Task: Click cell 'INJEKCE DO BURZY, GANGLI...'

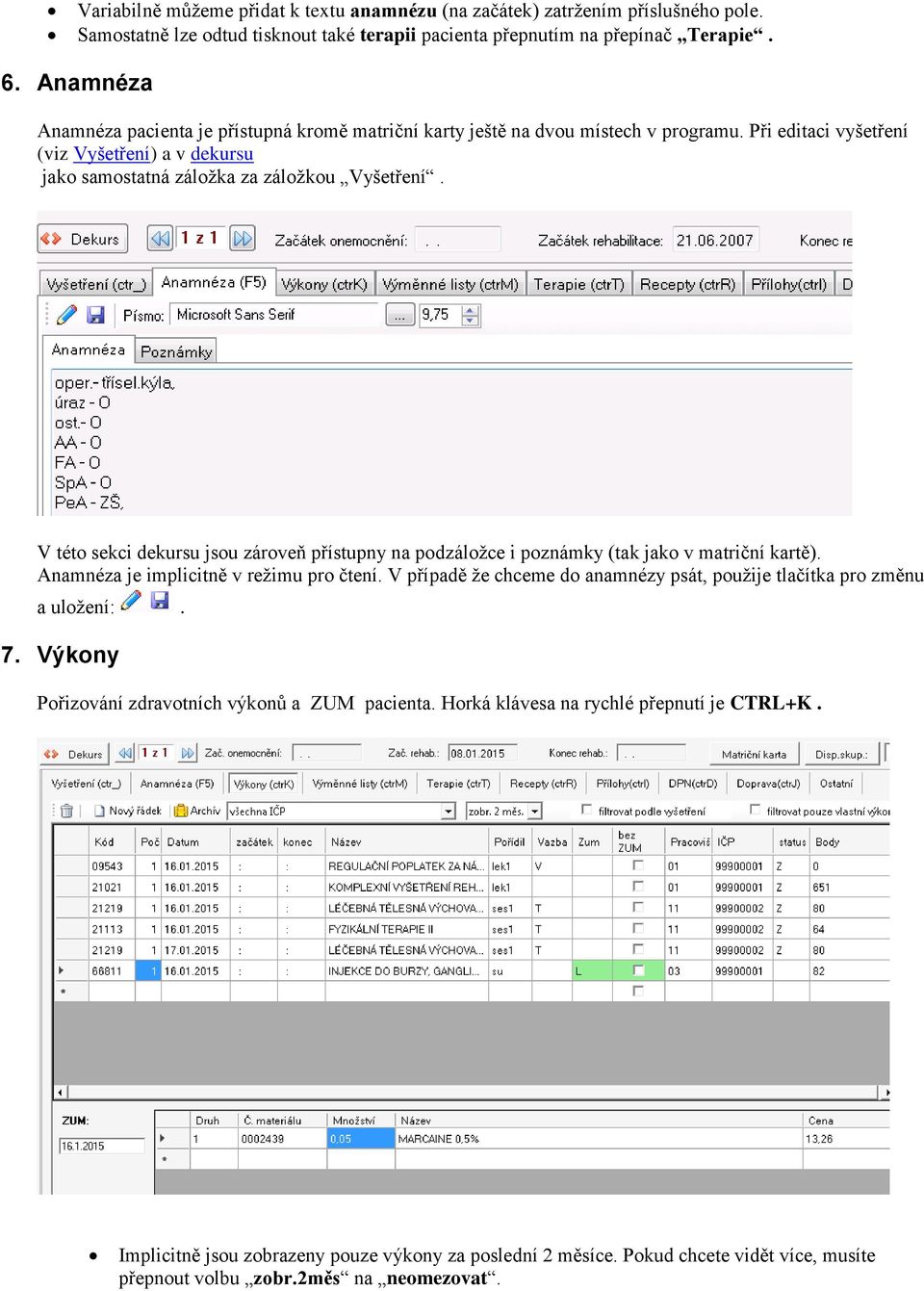Action: tap(407, 970)
